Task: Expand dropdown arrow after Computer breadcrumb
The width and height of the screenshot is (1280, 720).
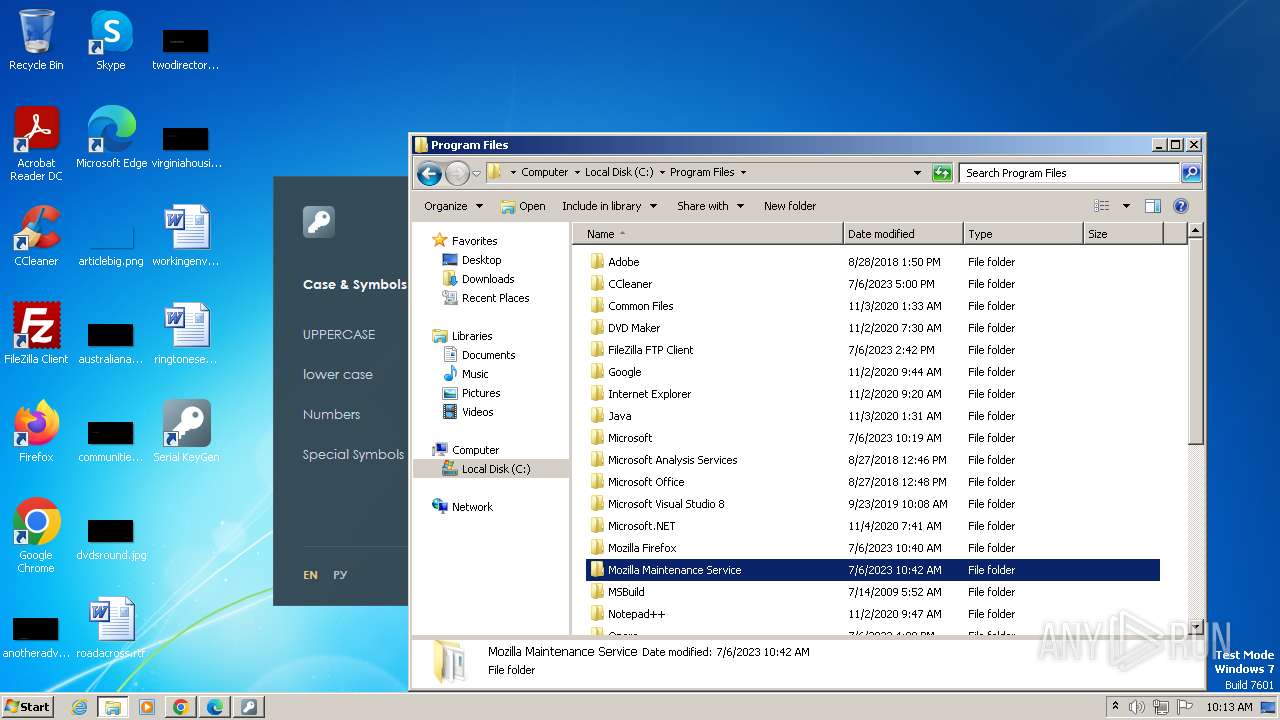Action: tap(577, 173)
